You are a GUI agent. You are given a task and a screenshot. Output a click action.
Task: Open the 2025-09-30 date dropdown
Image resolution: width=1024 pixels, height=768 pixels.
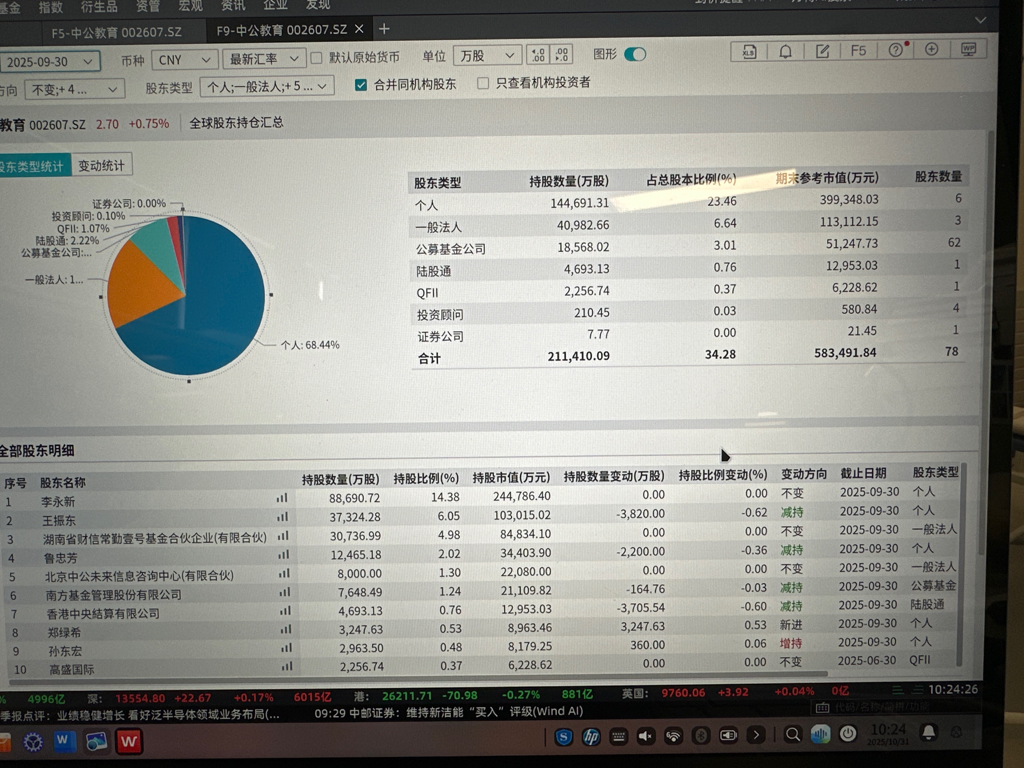pyautogui.click(x=50, y=61)
